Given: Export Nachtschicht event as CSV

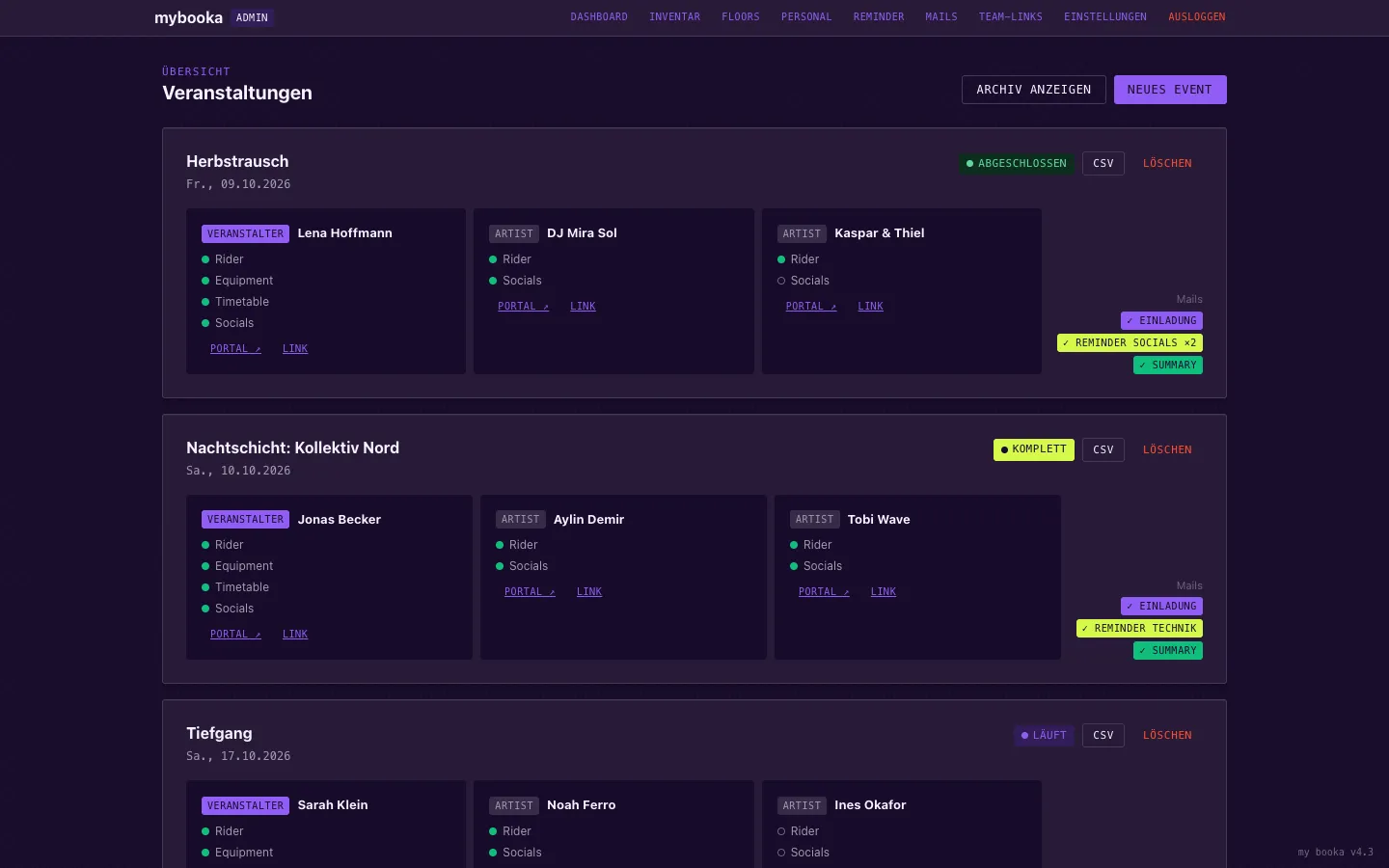Looking at the screenshot, I should (x=1103, y=449).
